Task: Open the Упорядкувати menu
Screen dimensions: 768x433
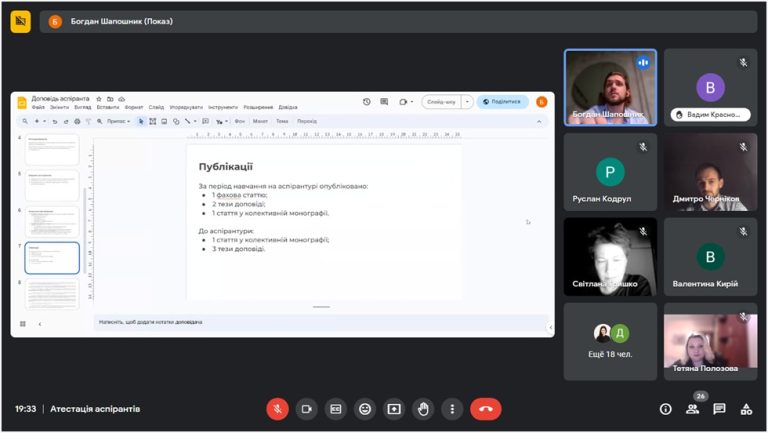Action: (186, 107)
